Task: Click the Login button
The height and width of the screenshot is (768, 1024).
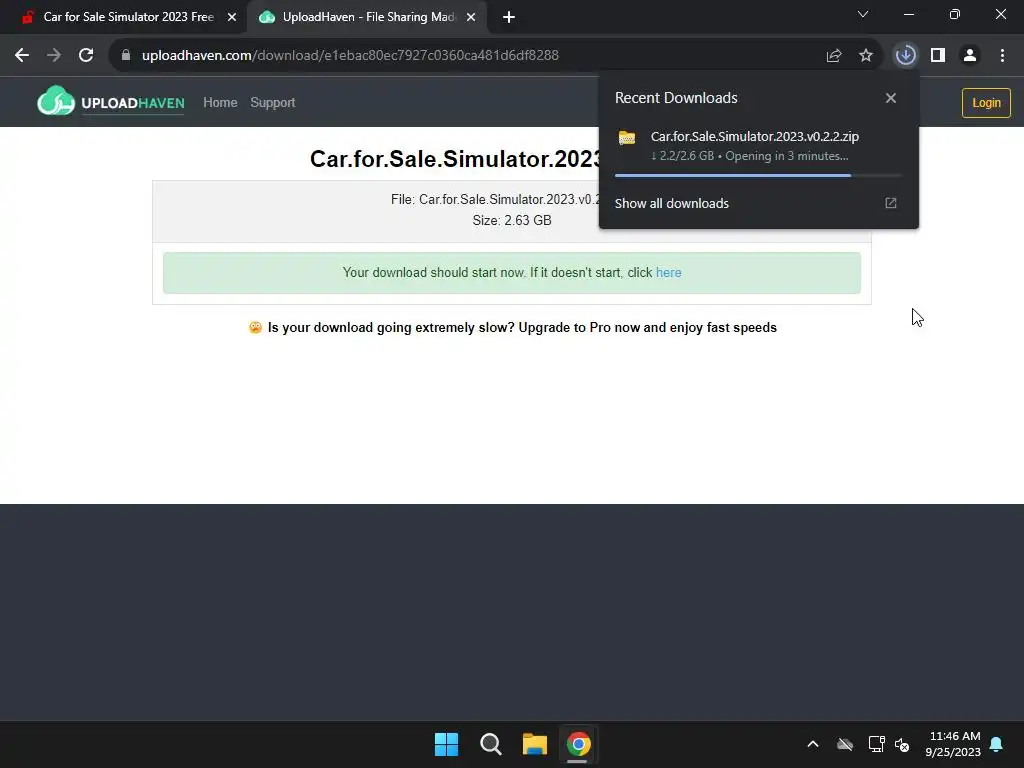Action: click(986, 103)
